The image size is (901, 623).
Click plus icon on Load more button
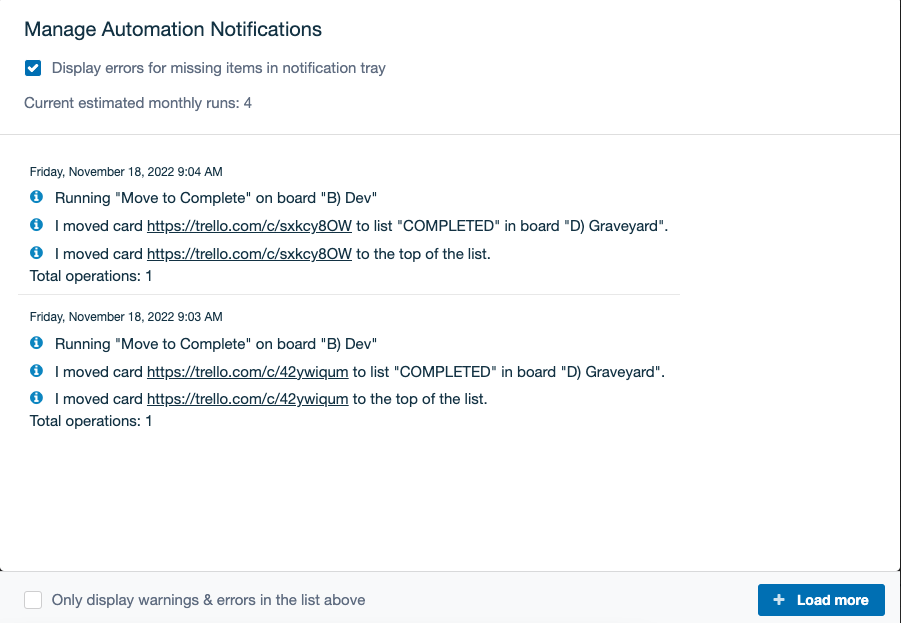779,600
